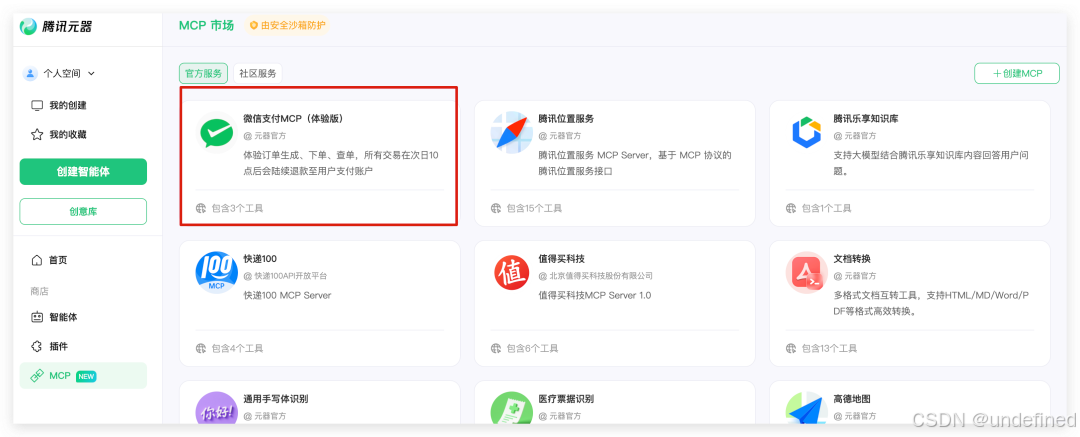Viewport: 1080px width, 437px height.
Task: Switch to the 社区服务 tab
Action: click(x=258, y=73)
